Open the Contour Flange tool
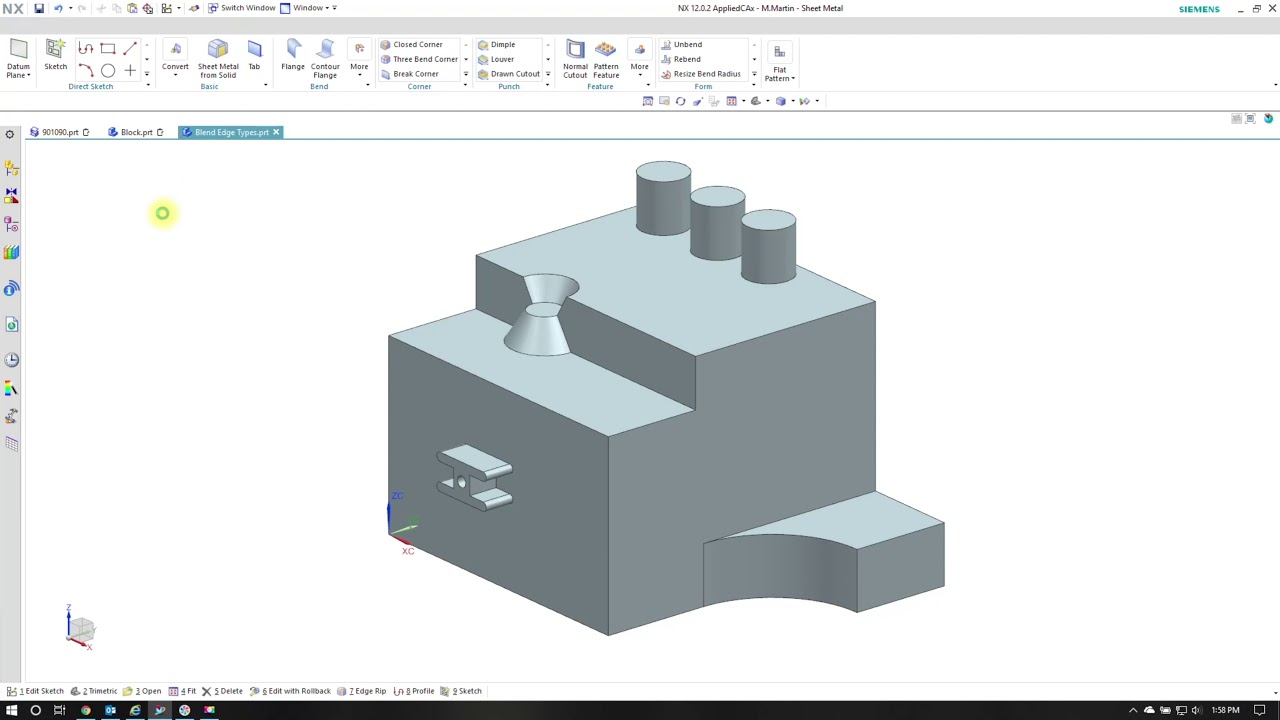This screenshot has width=1280, height=720. (x=325, y=59)
